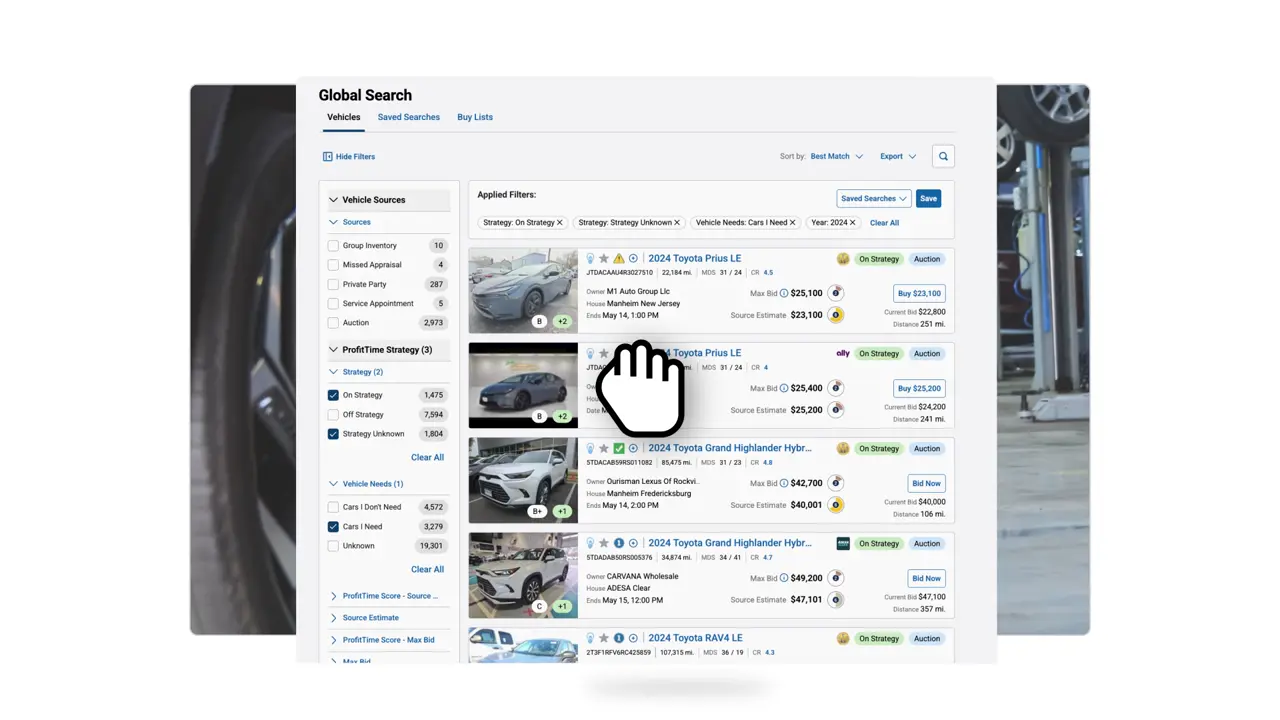Image resolution: width=1280 pixels, height=720 pixels.
Task: Open the Ourisman Grand Highlander photo thumbnail
Action: click(x=523, y=481)
